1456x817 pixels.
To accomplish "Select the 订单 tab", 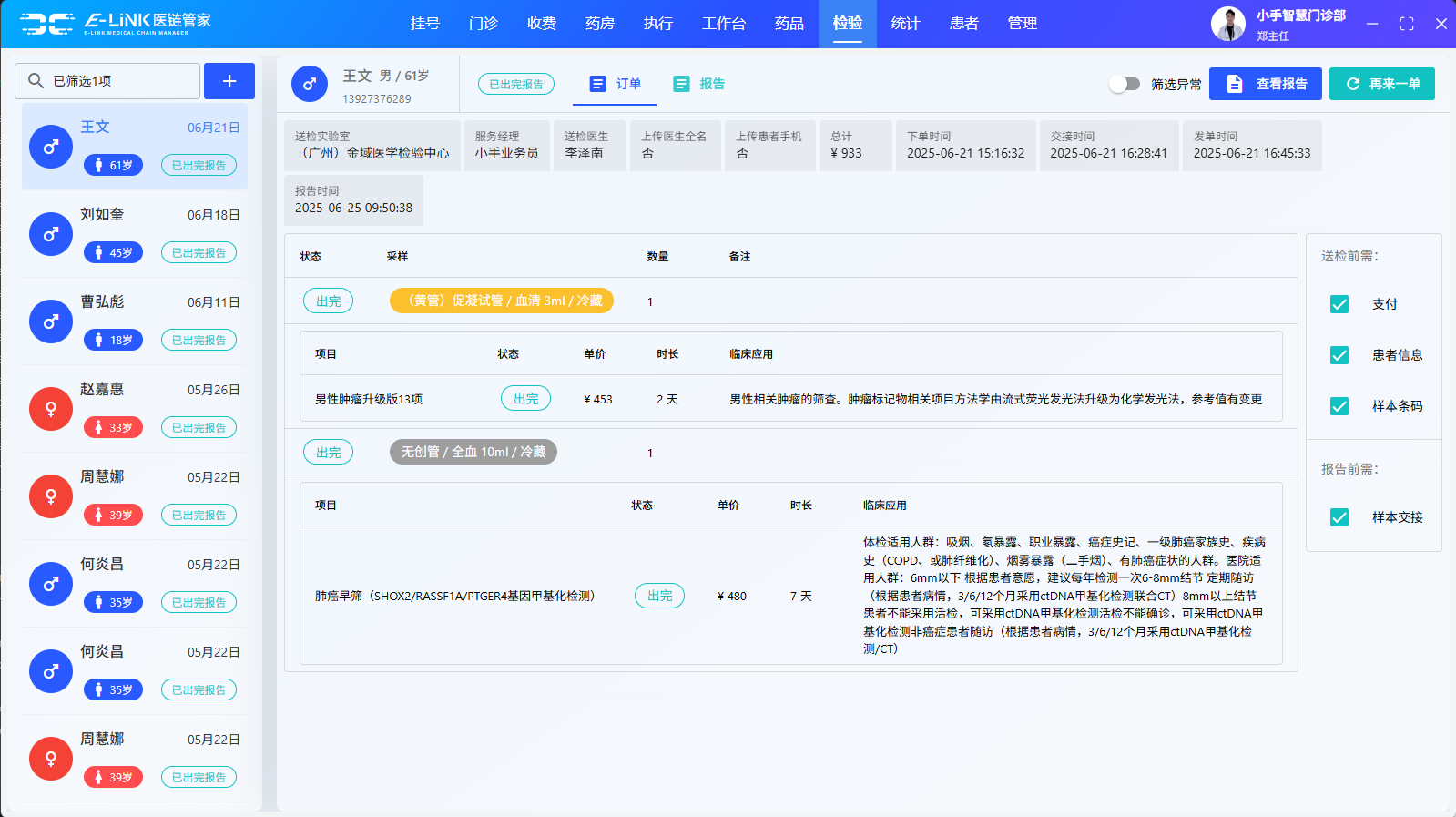I will [x=616, y=84].
